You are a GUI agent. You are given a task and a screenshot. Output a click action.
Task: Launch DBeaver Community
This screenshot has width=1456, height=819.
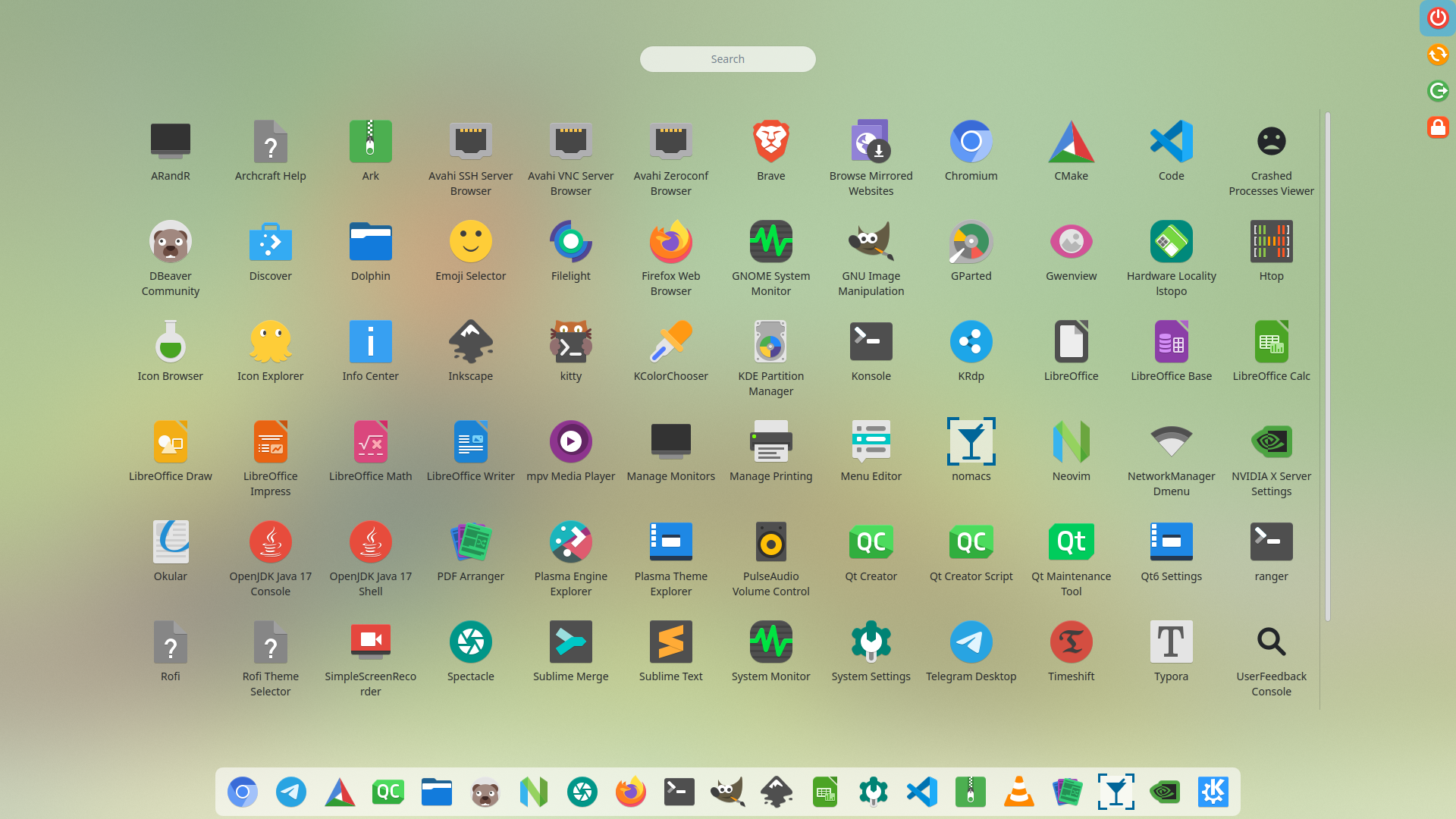pyautogui.click(x=170, y=258)
